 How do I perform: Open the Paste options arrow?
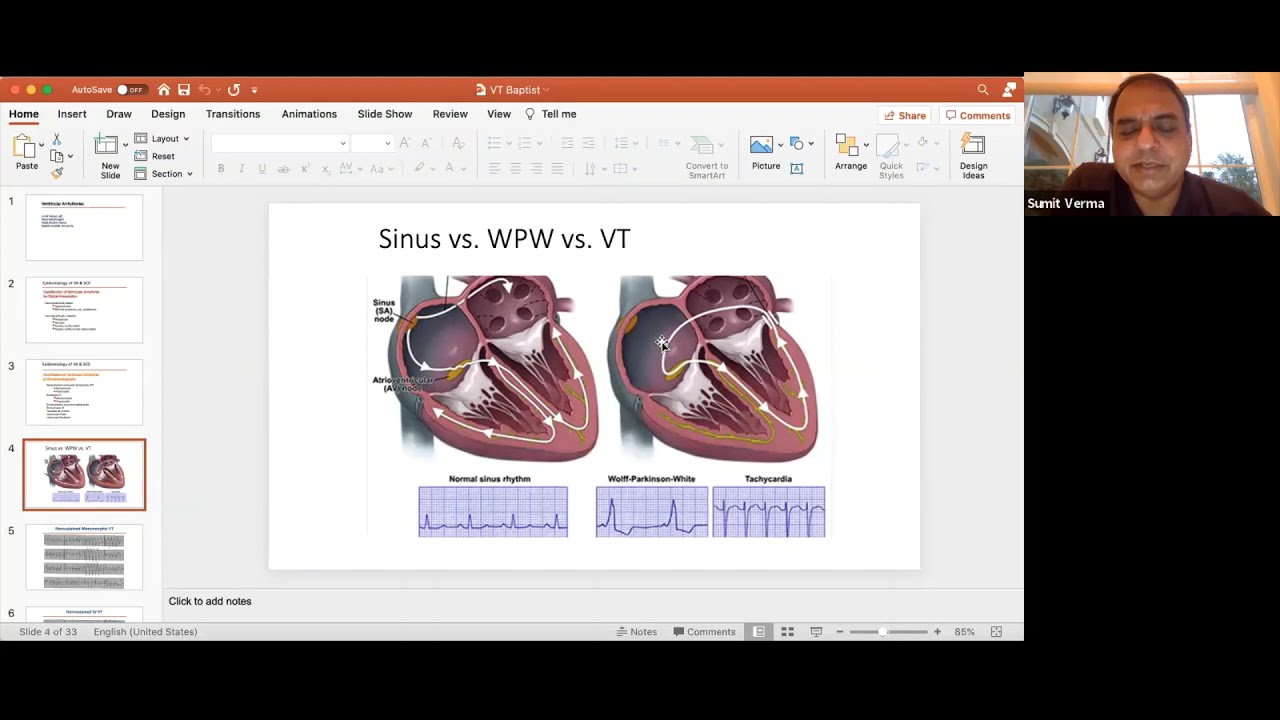[x=42, y=145]
